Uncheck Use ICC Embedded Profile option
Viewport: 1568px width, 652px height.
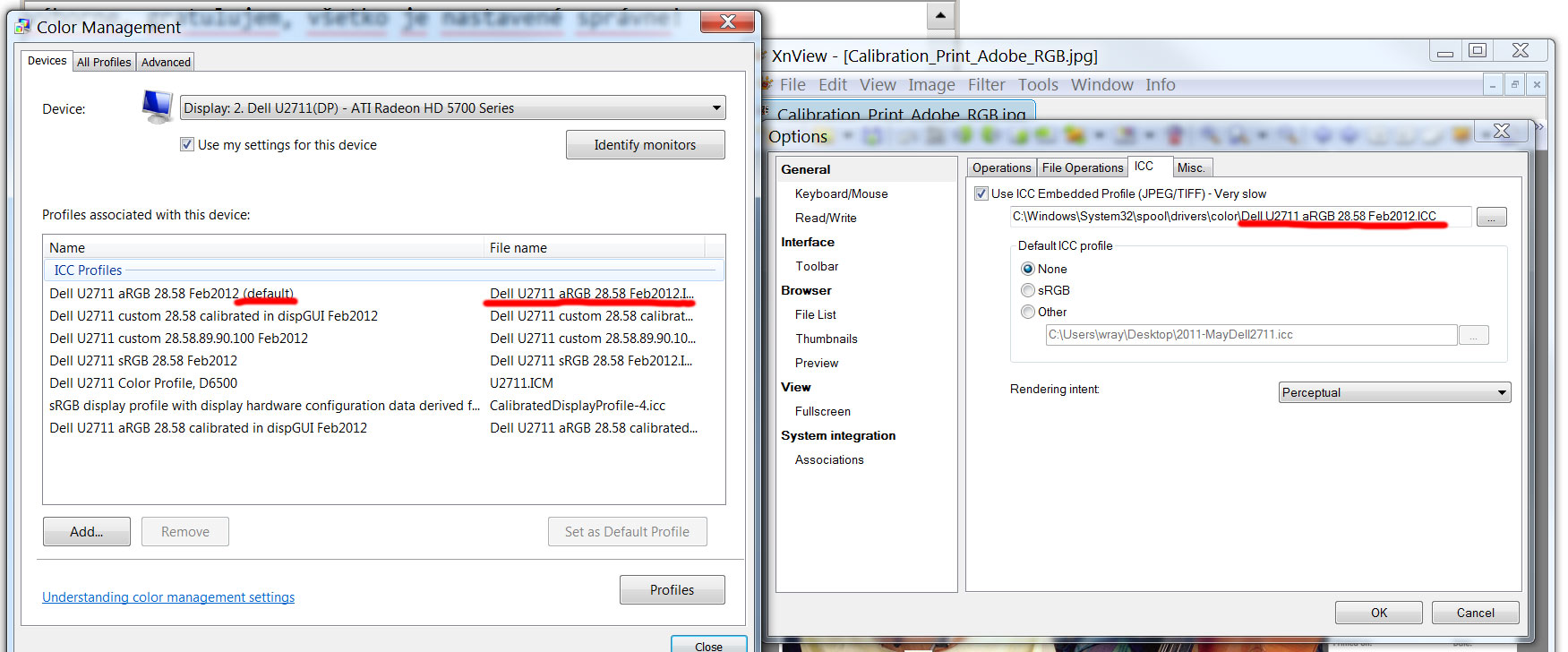[981, 193]
